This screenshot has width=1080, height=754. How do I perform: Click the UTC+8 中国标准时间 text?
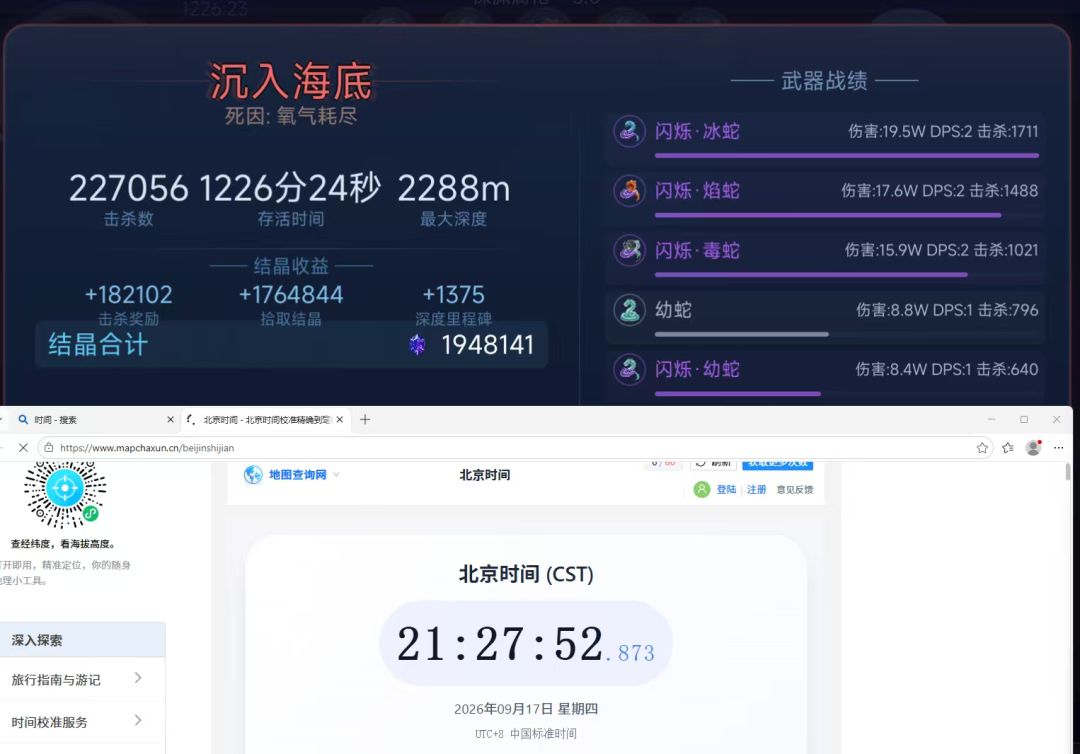pyautogui.click(x=526, y=733)
